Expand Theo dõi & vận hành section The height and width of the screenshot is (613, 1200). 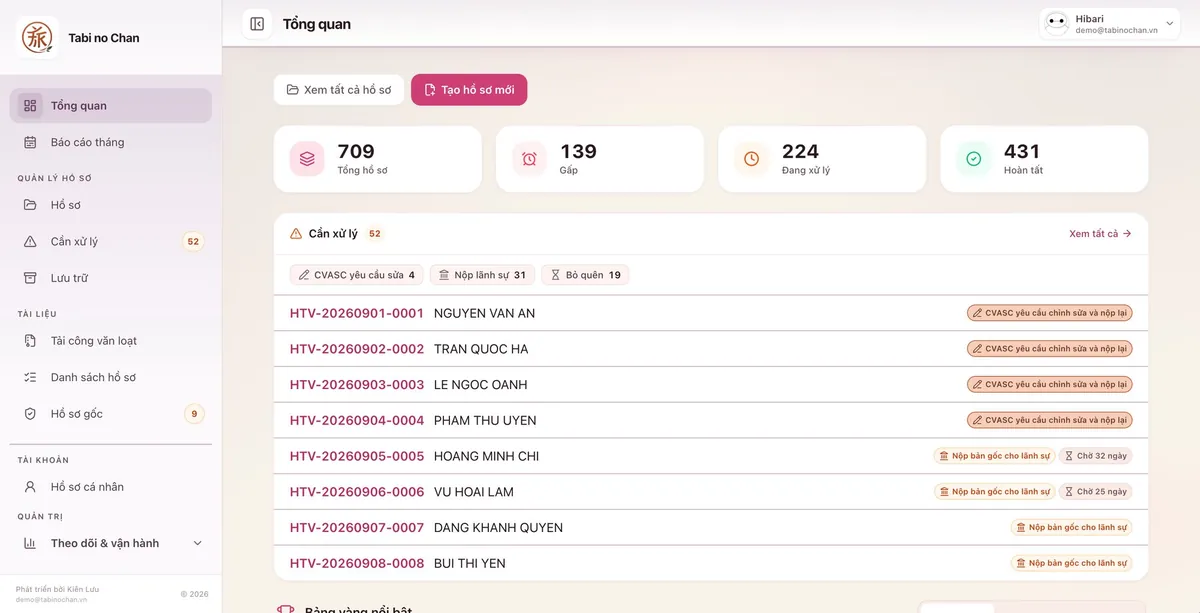pyautogui.click(x=111, y=543)
